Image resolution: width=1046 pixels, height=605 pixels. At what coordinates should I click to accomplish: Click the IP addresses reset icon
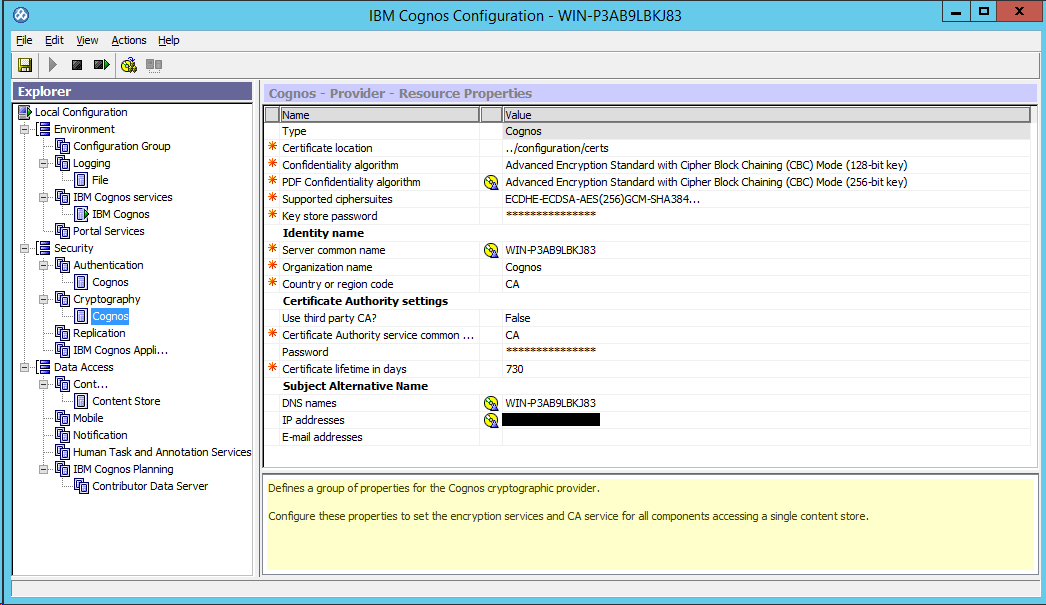[x=491, y=420]
